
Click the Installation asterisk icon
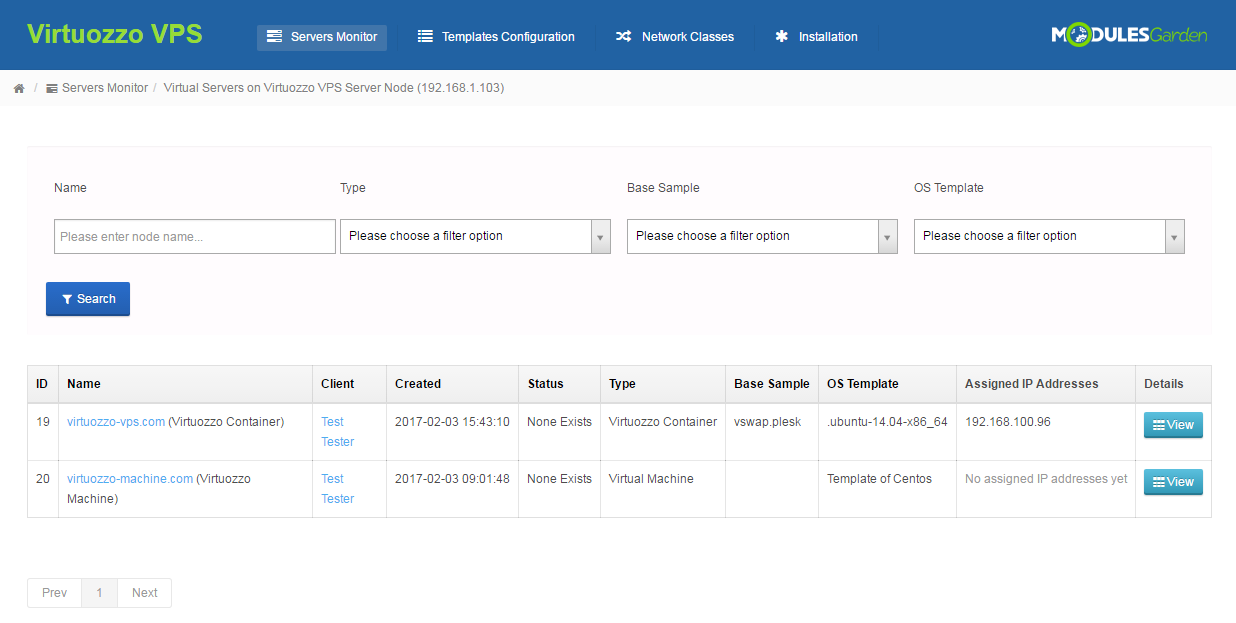(x=782, y=37)
